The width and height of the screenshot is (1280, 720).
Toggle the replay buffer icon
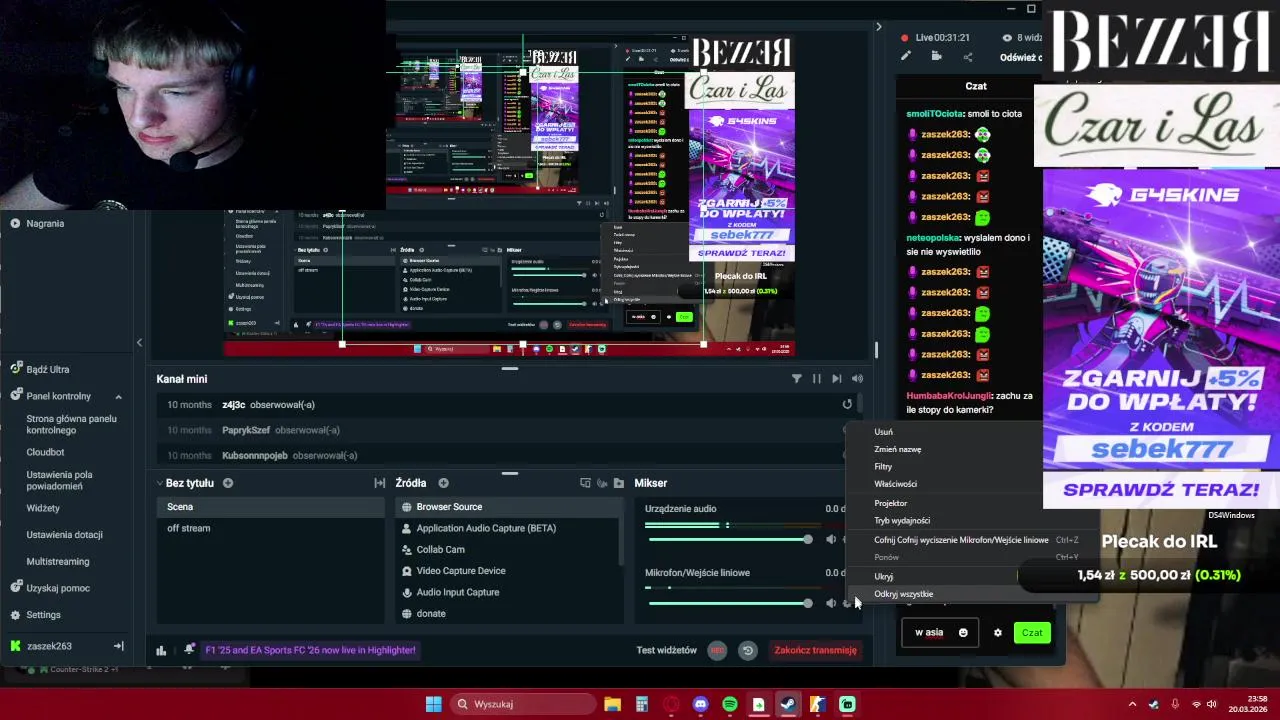point(747,650)
